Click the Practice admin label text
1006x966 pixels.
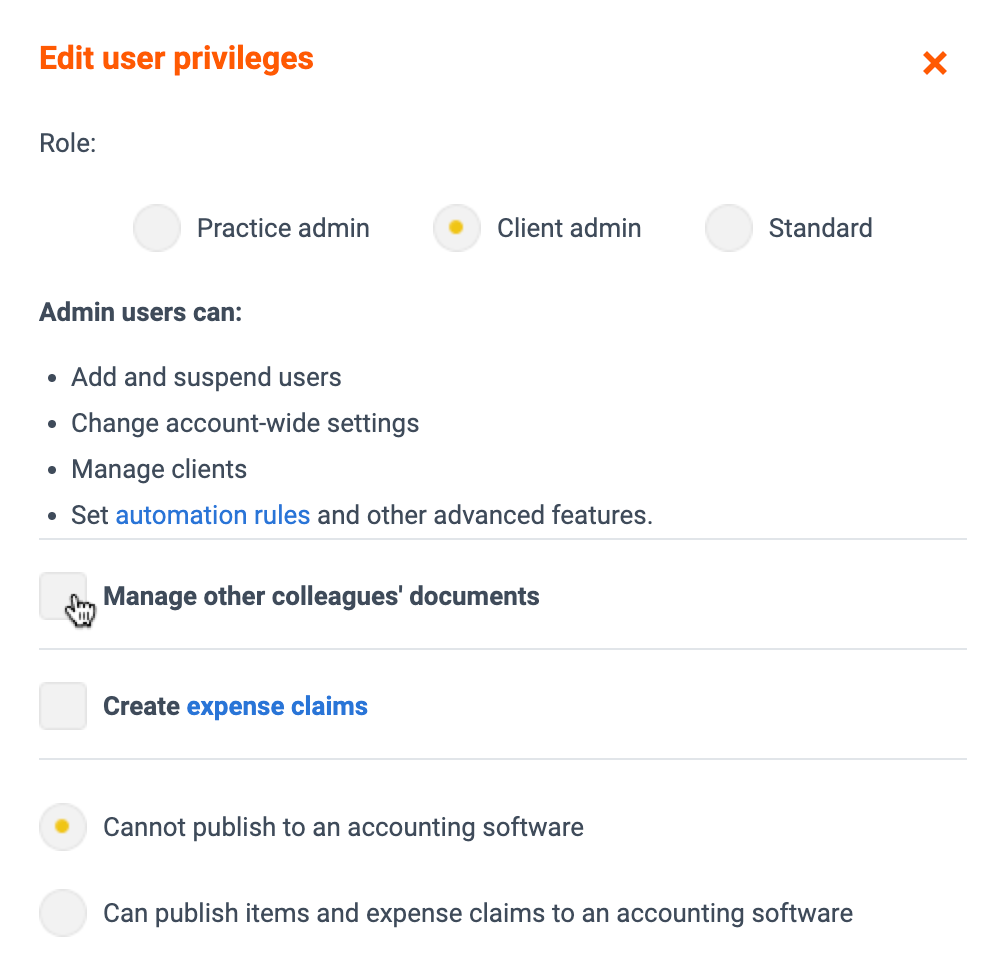[283, 228]
